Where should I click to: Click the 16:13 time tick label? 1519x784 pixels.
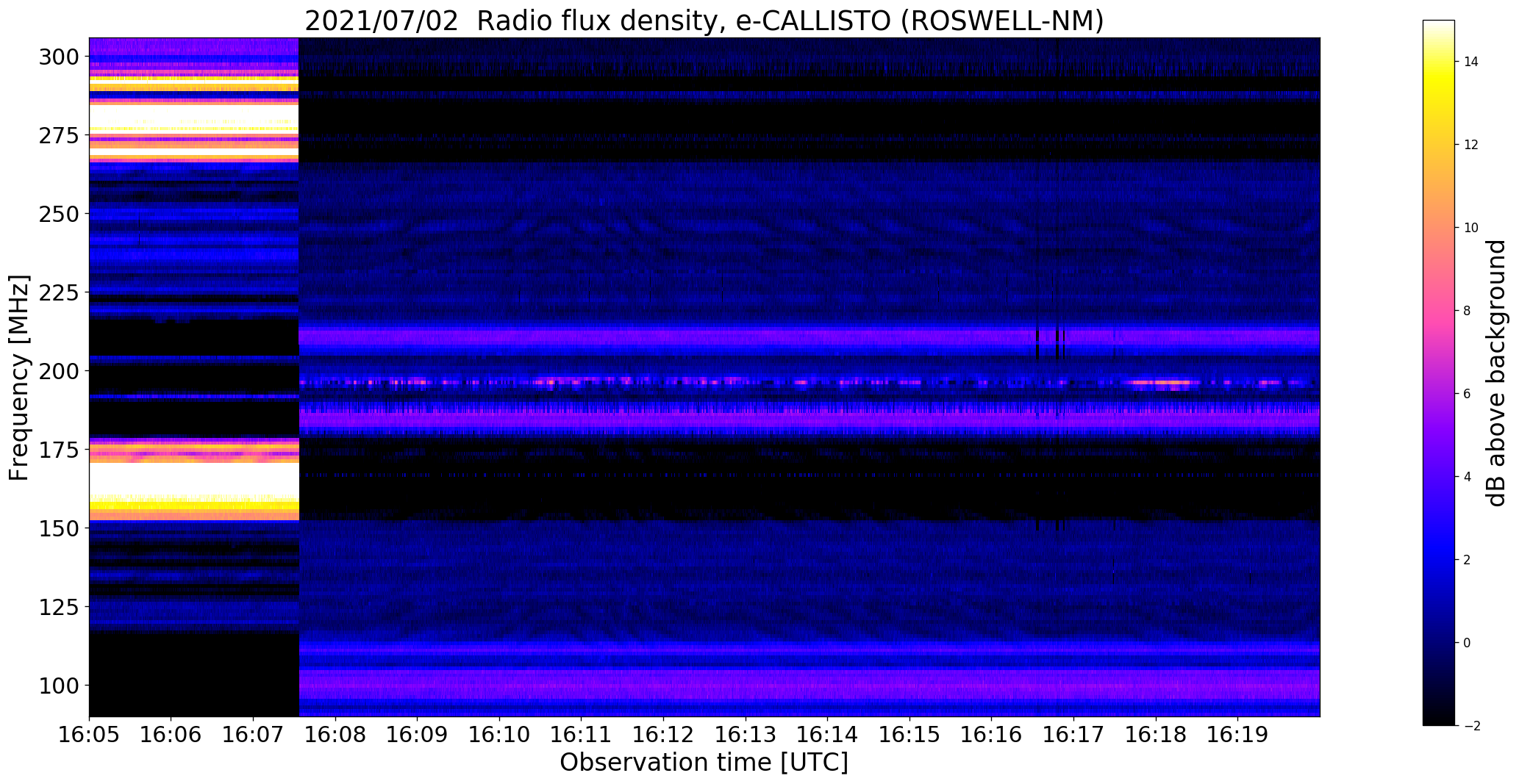click(x=746, y=733)
